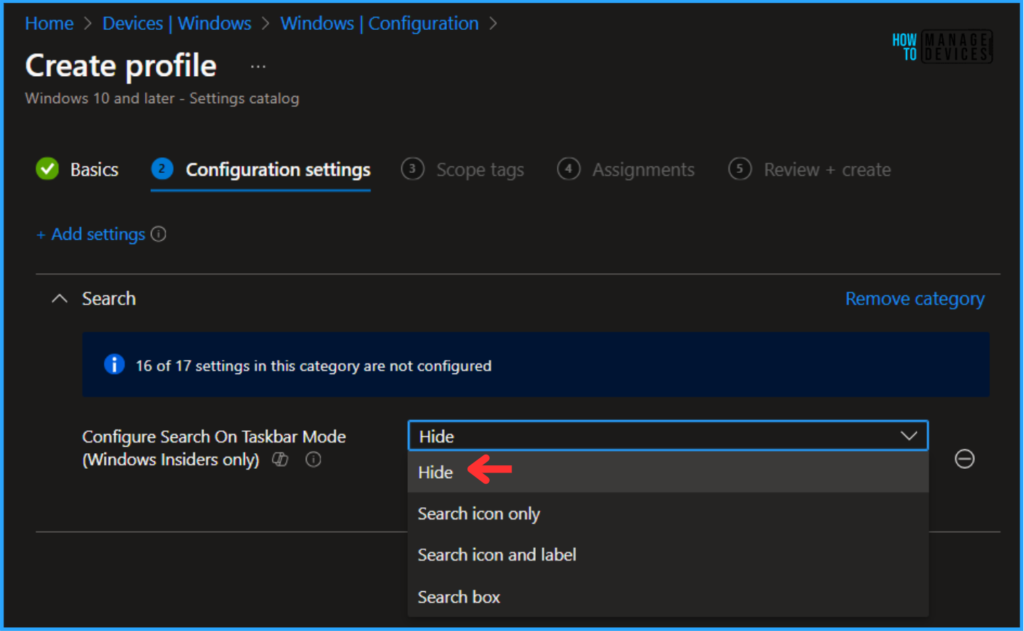
Task: Choose the Search icon and label option
Action: click(x=667, y=555)
